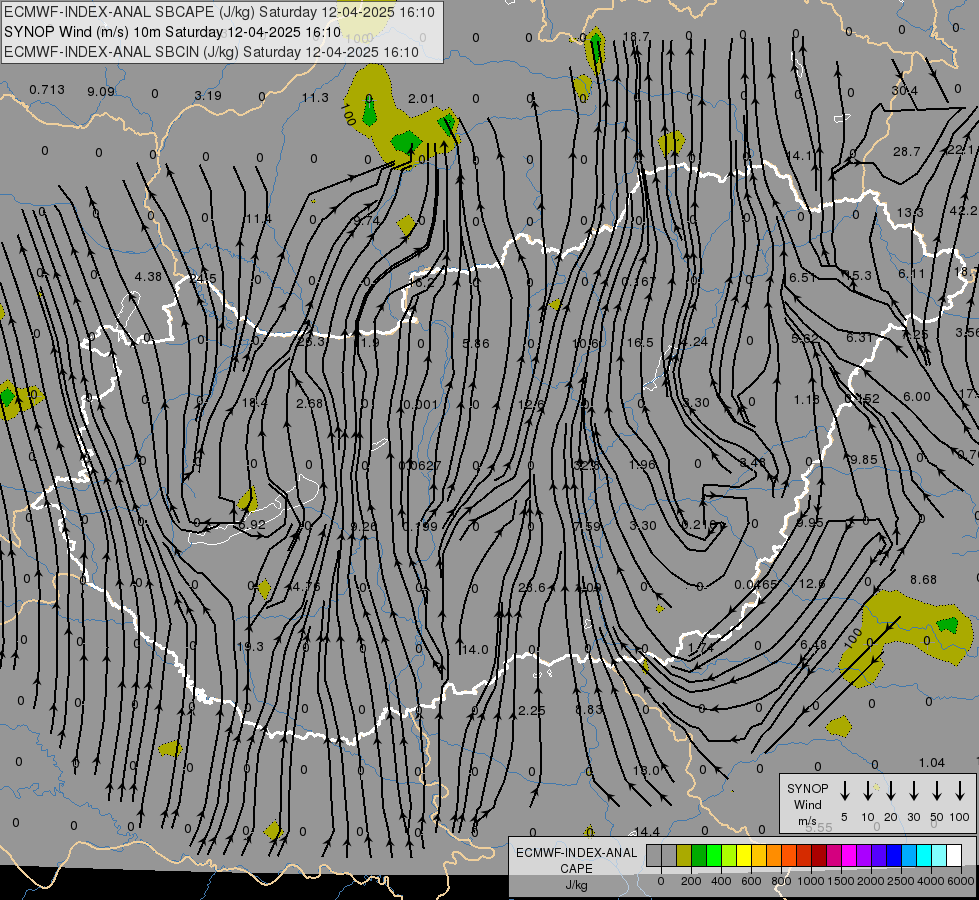Click the 6.92 value on the map
The width and height of the screenshot is (979, 900).
tap(252, 525)
